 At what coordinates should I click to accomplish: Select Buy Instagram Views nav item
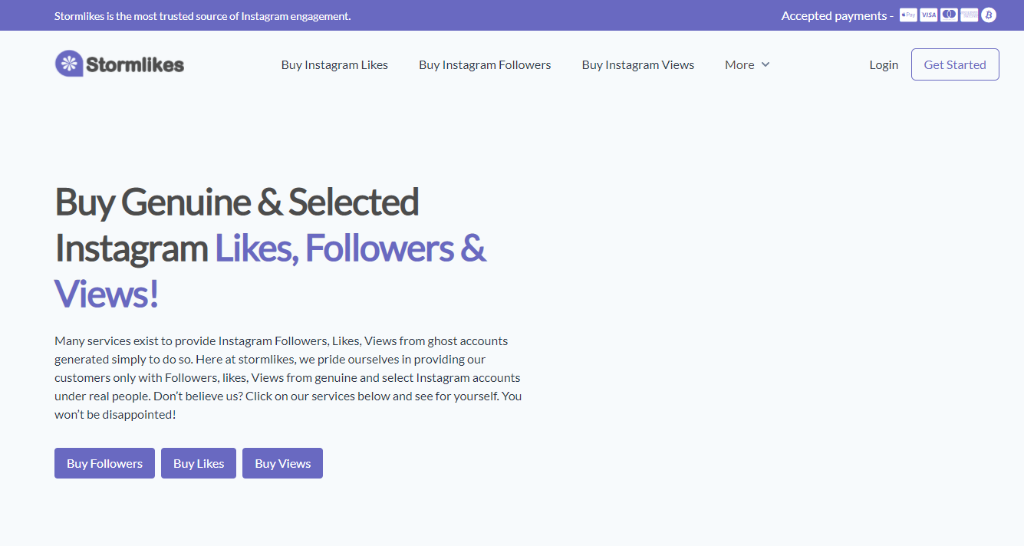coord(637,65)
